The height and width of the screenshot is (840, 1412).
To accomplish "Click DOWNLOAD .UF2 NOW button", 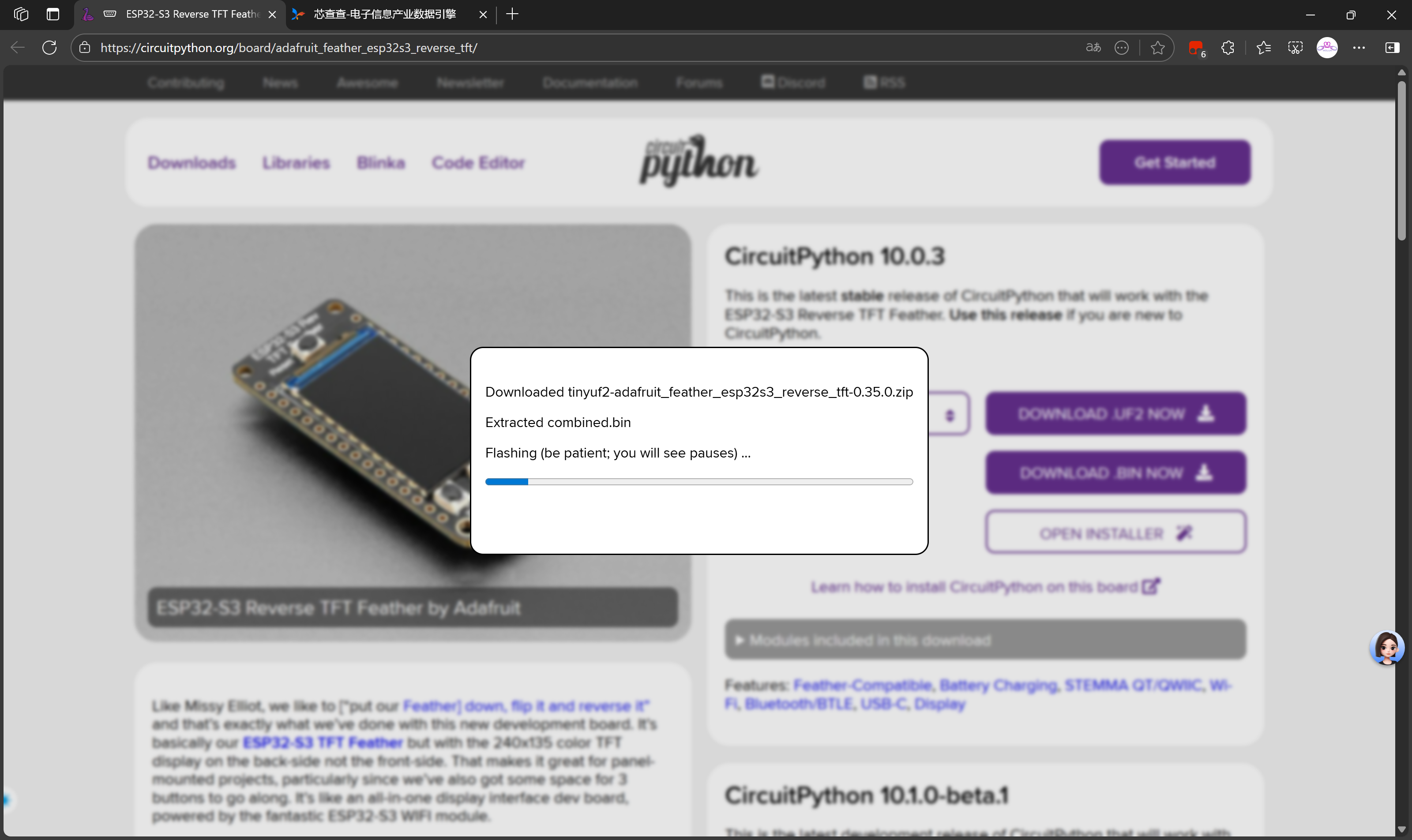I will tap(1115, 414).
